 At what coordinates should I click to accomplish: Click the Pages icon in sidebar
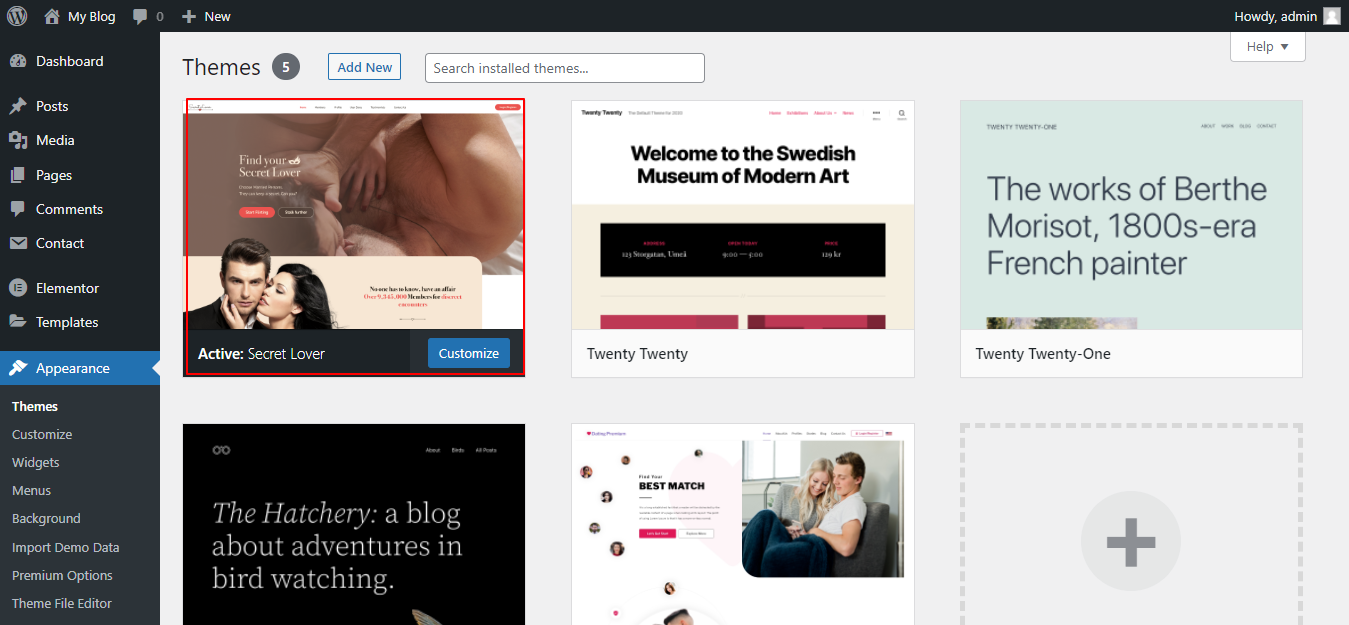18,175
